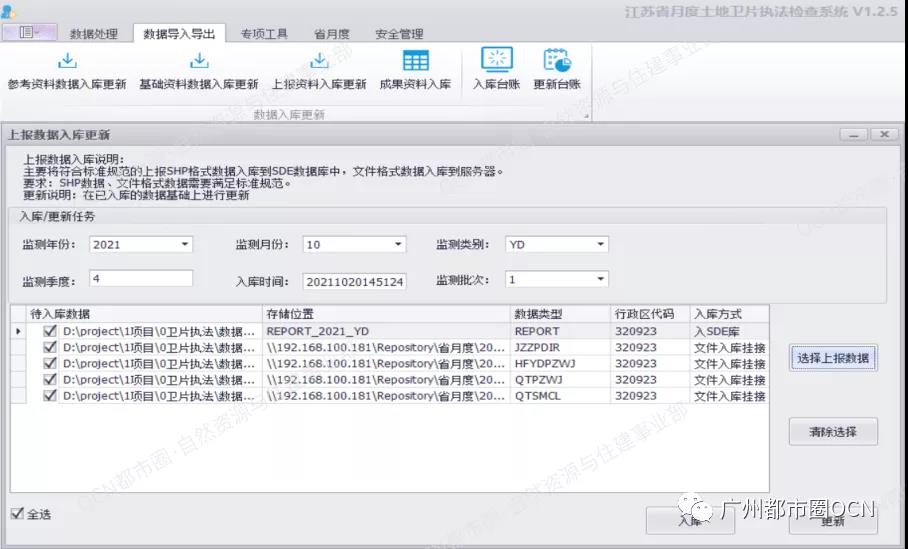Open 上报资料入库更新 tool icon
Viewport: 908px width, 549px height.
pyautogui.click(x=319, y=60)
